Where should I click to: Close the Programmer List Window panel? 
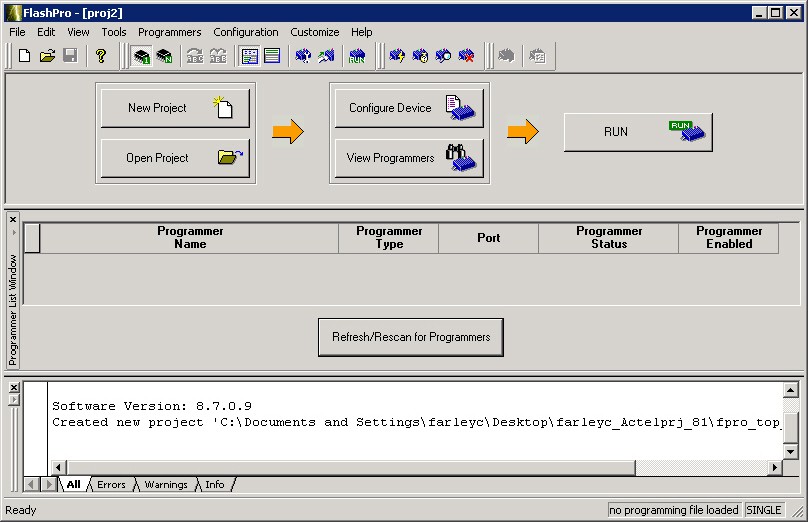click(13, 220)
